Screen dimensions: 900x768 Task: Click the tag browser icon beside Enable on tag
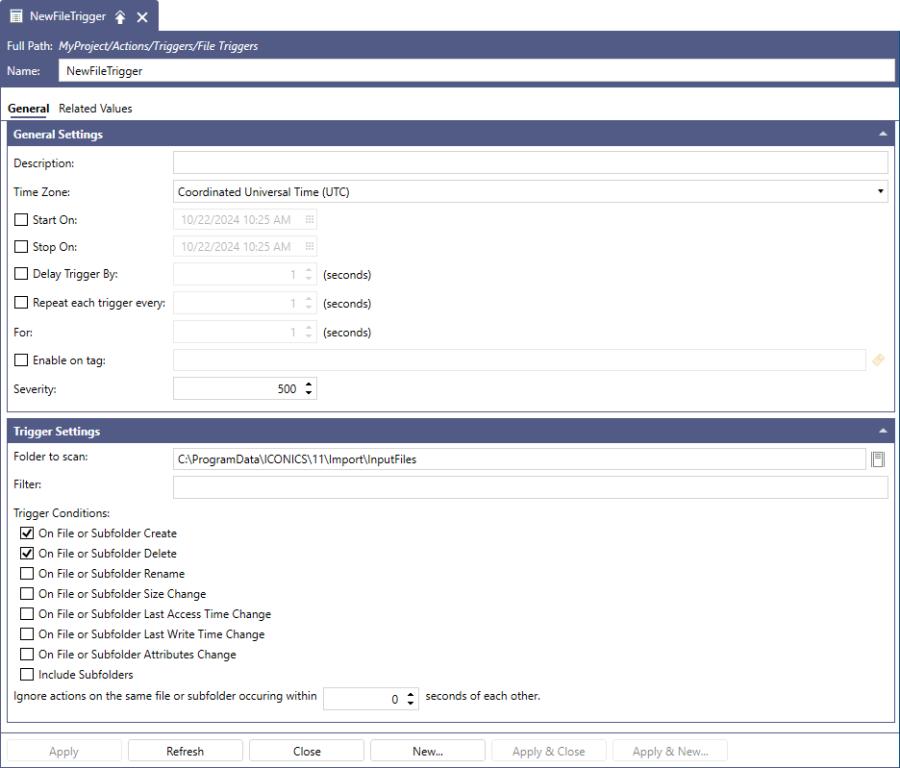click(878, 360)
